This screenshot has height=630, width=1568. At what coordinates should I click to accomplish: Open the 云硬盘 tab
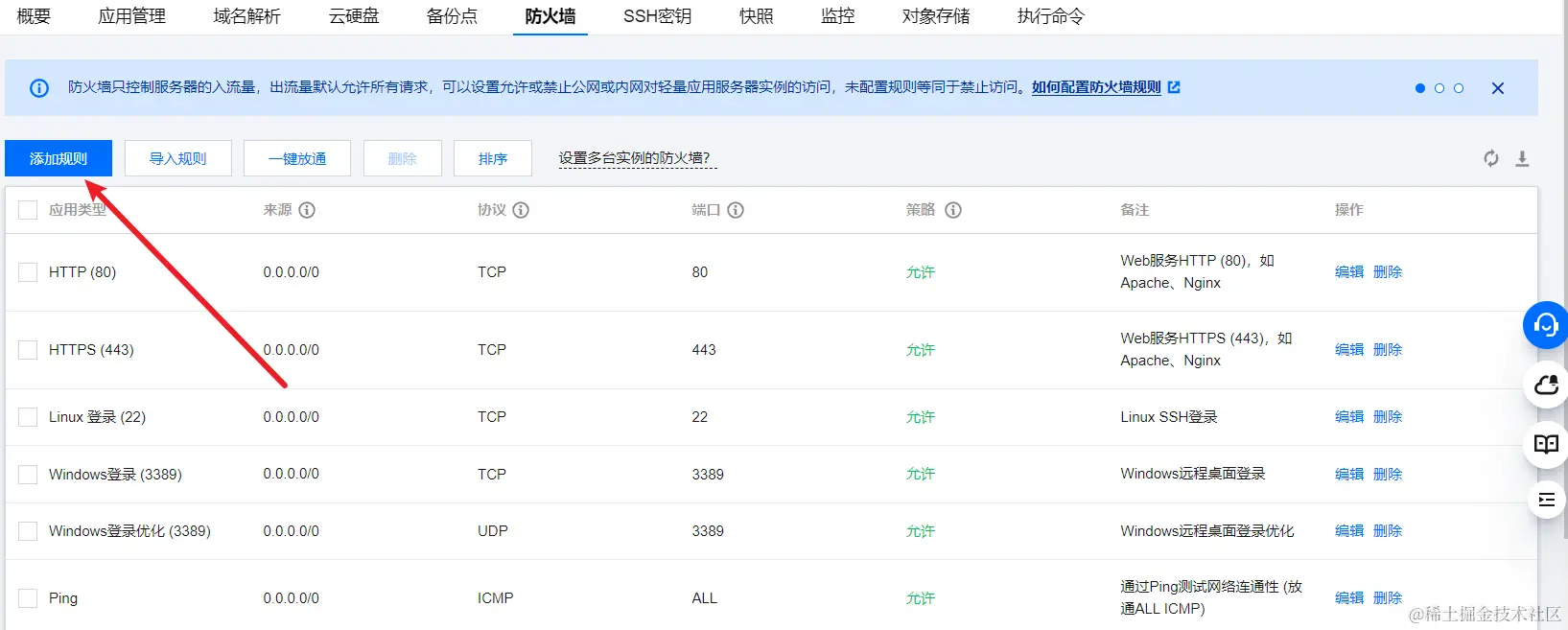point(354,16)
